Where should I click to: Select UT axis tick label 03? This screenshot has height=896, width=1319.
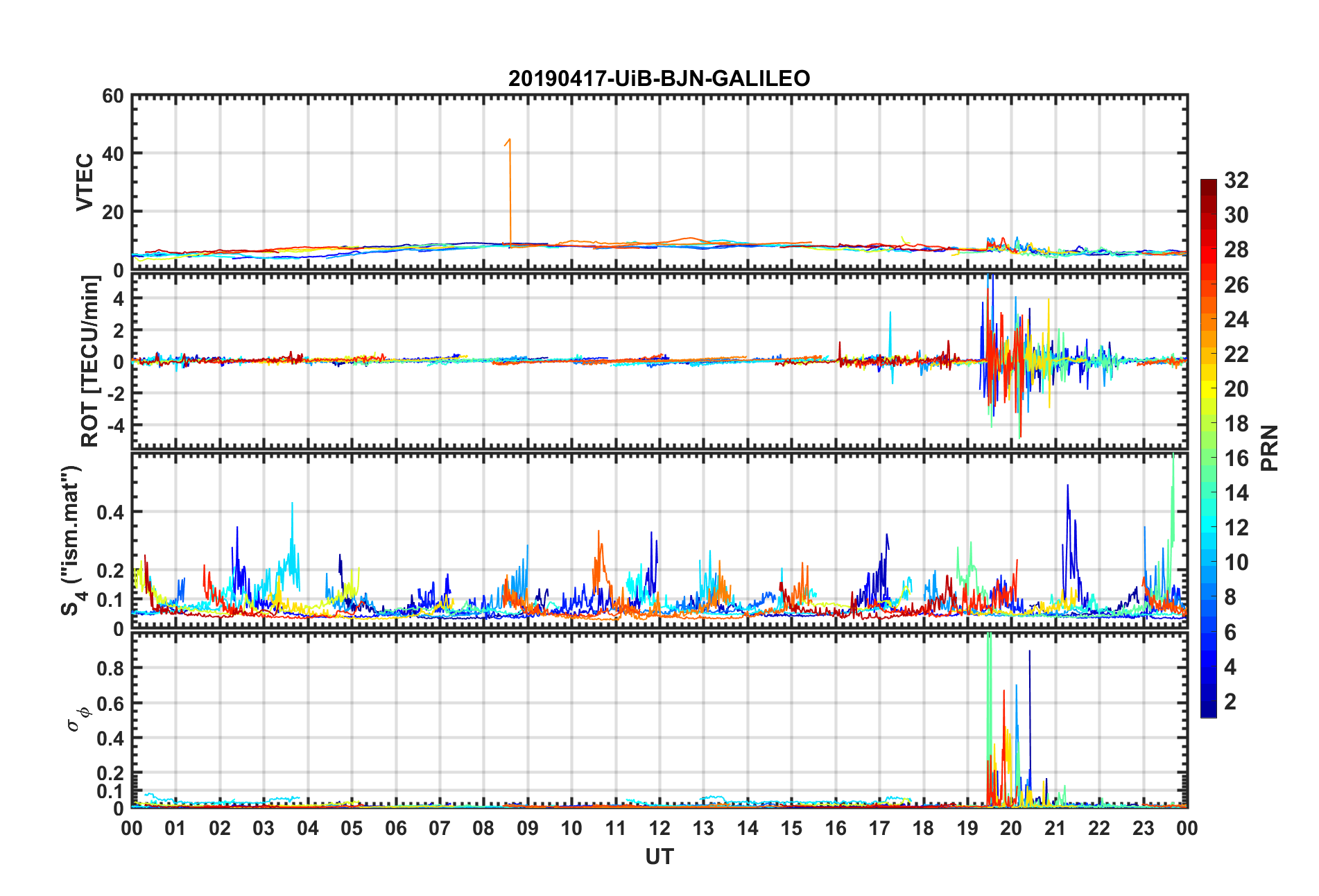coord(264,828)
